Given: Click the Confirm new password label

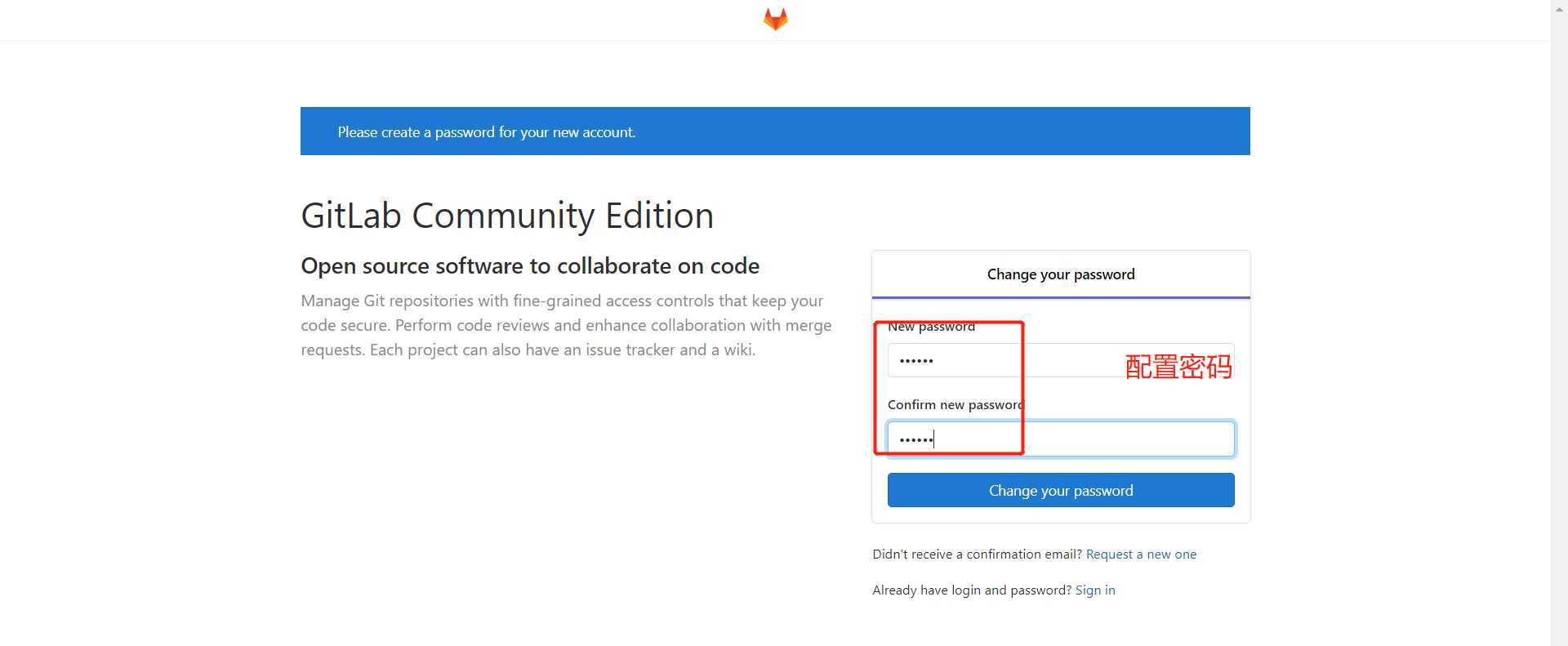Looking at the screenshot, I should (x=955, y=405).
